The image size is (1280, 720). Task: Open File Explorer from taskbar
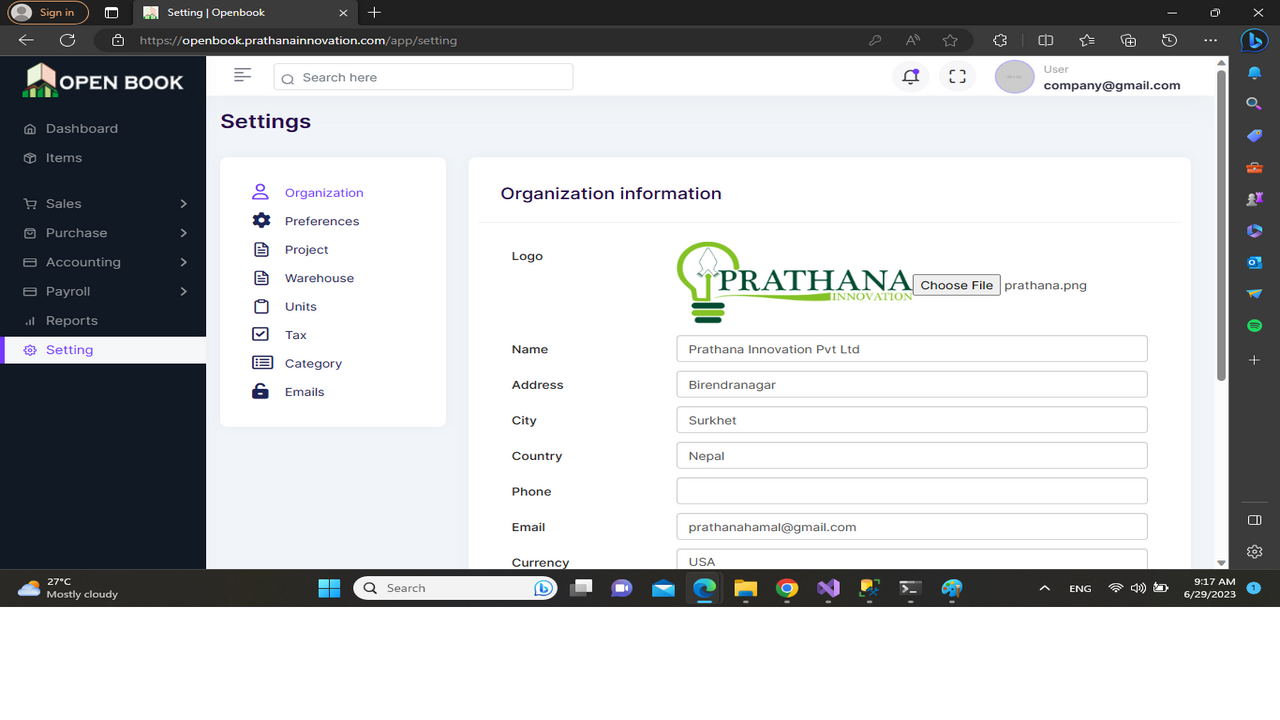pyautogui.click(x=745, y=588)
